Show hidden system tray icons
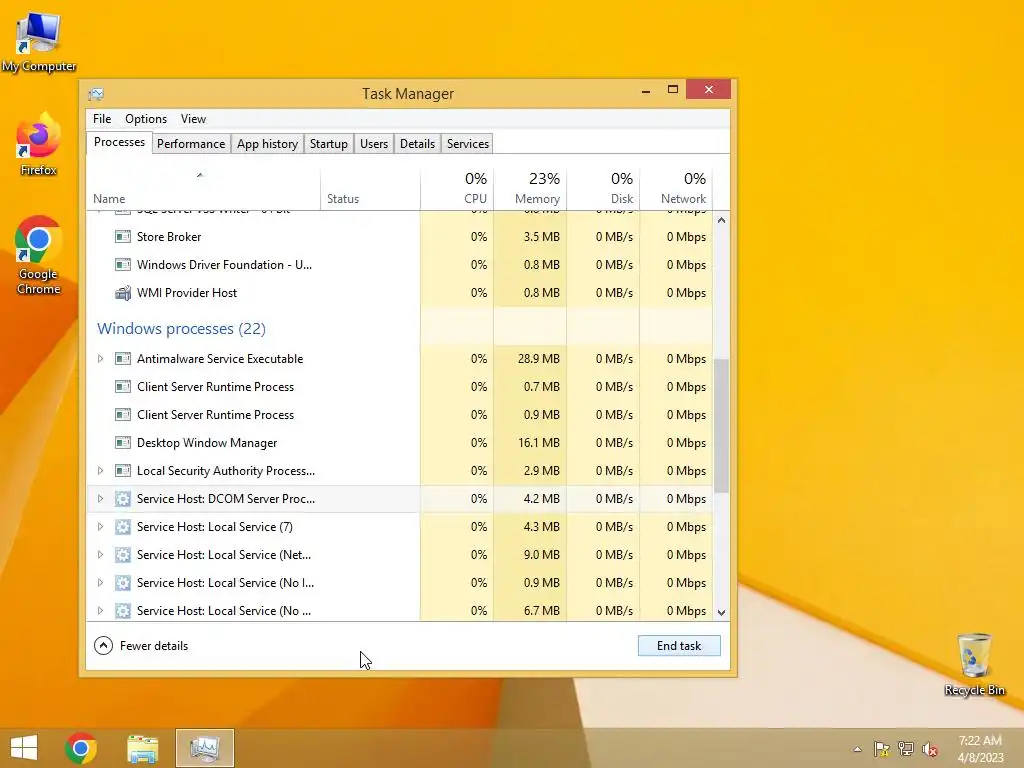 tap(857, 749)
